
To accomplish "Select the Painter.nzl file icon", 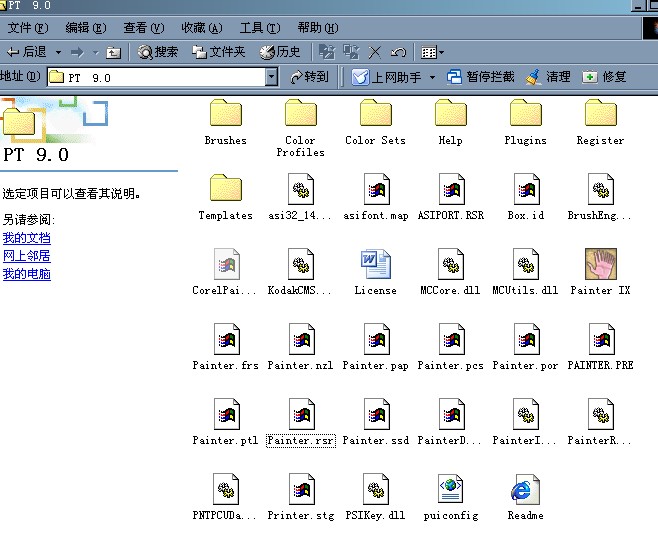I will 301,339.
